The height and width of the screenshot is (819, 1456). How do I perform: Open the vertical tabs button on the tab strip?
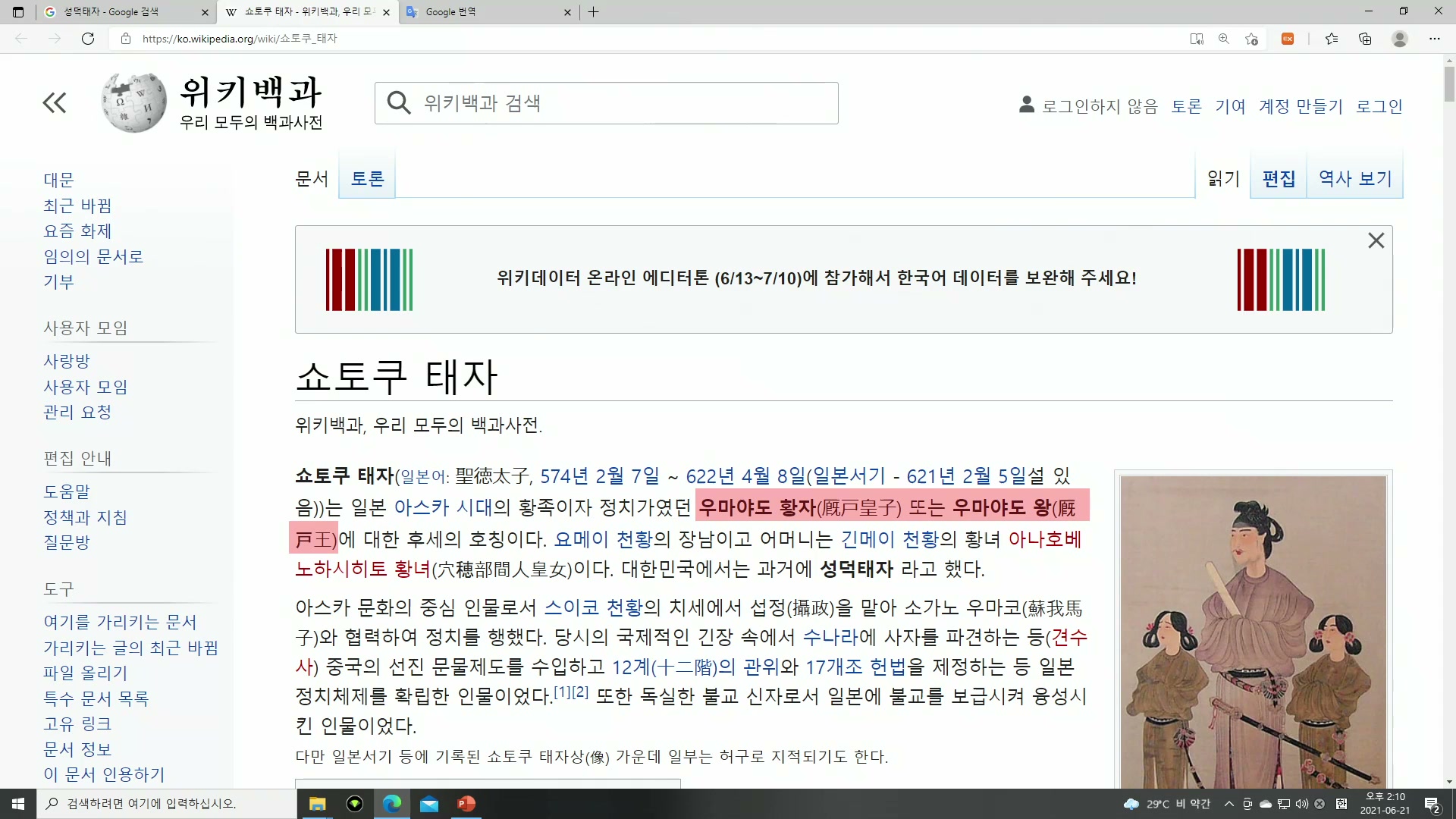pos(18,11)
